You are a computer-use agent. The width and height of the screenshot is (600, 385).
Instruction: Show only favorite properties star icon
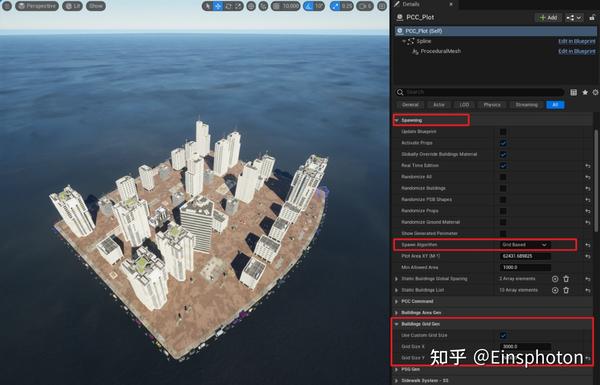(585, 92)
